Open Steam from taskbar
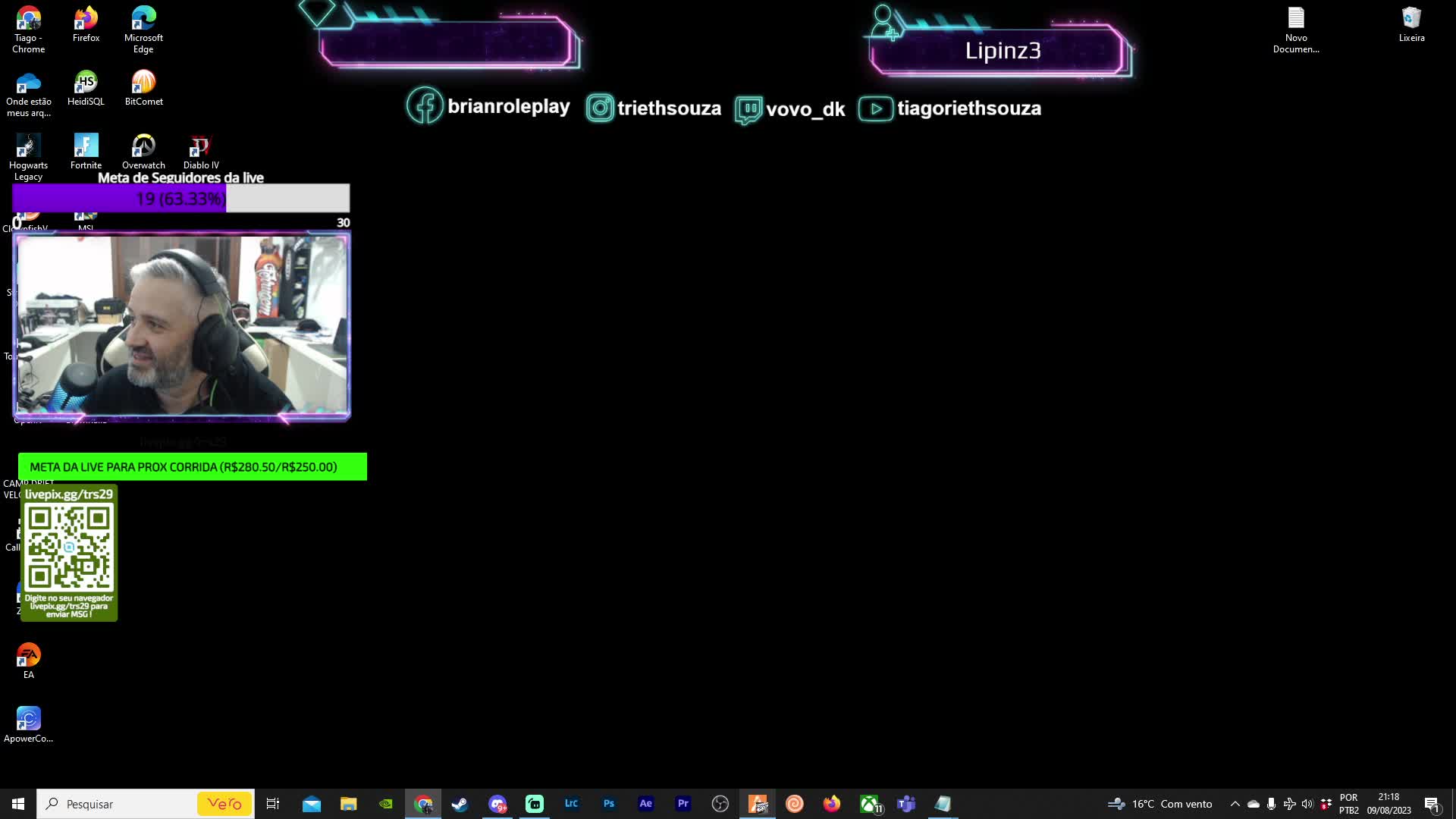Viewport: 1456px width, 819px height. point(460,804)
